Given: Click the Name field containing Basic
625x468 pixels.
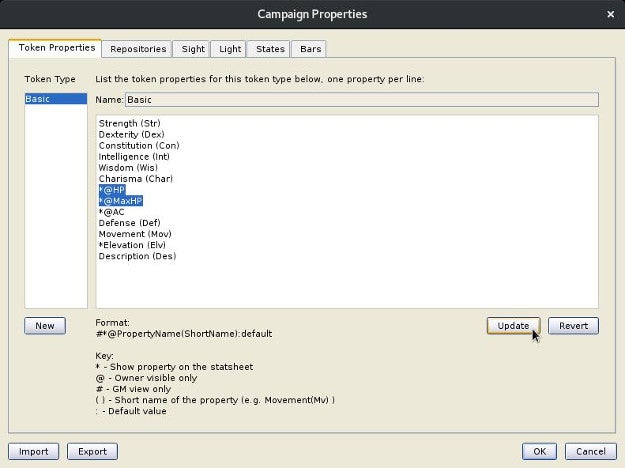Looking at the screenshot, I should coord(361,100).
